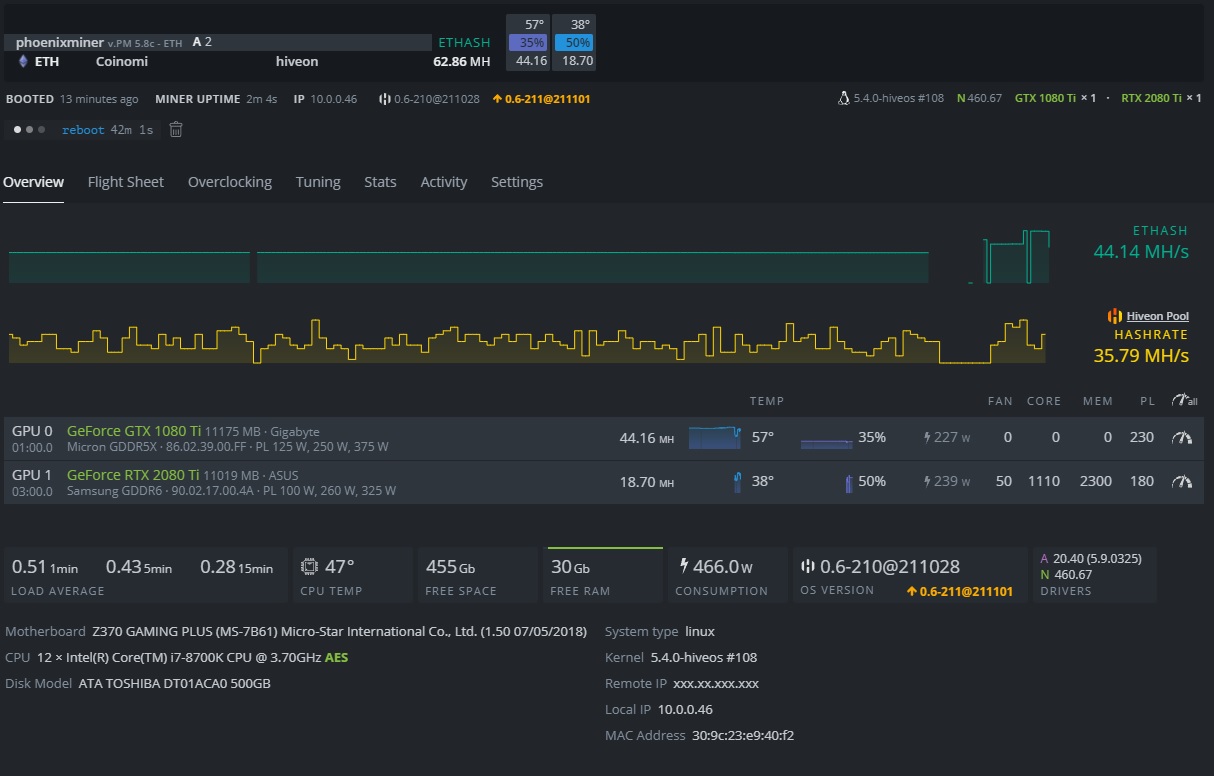Open the Overclocking tab
The image size is (1214, 776).
click(230, 182)
